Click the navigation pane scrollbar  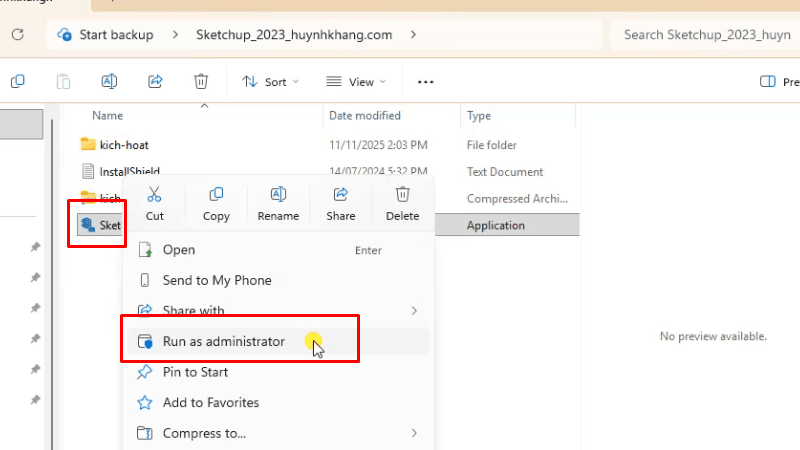coord(52,285)
